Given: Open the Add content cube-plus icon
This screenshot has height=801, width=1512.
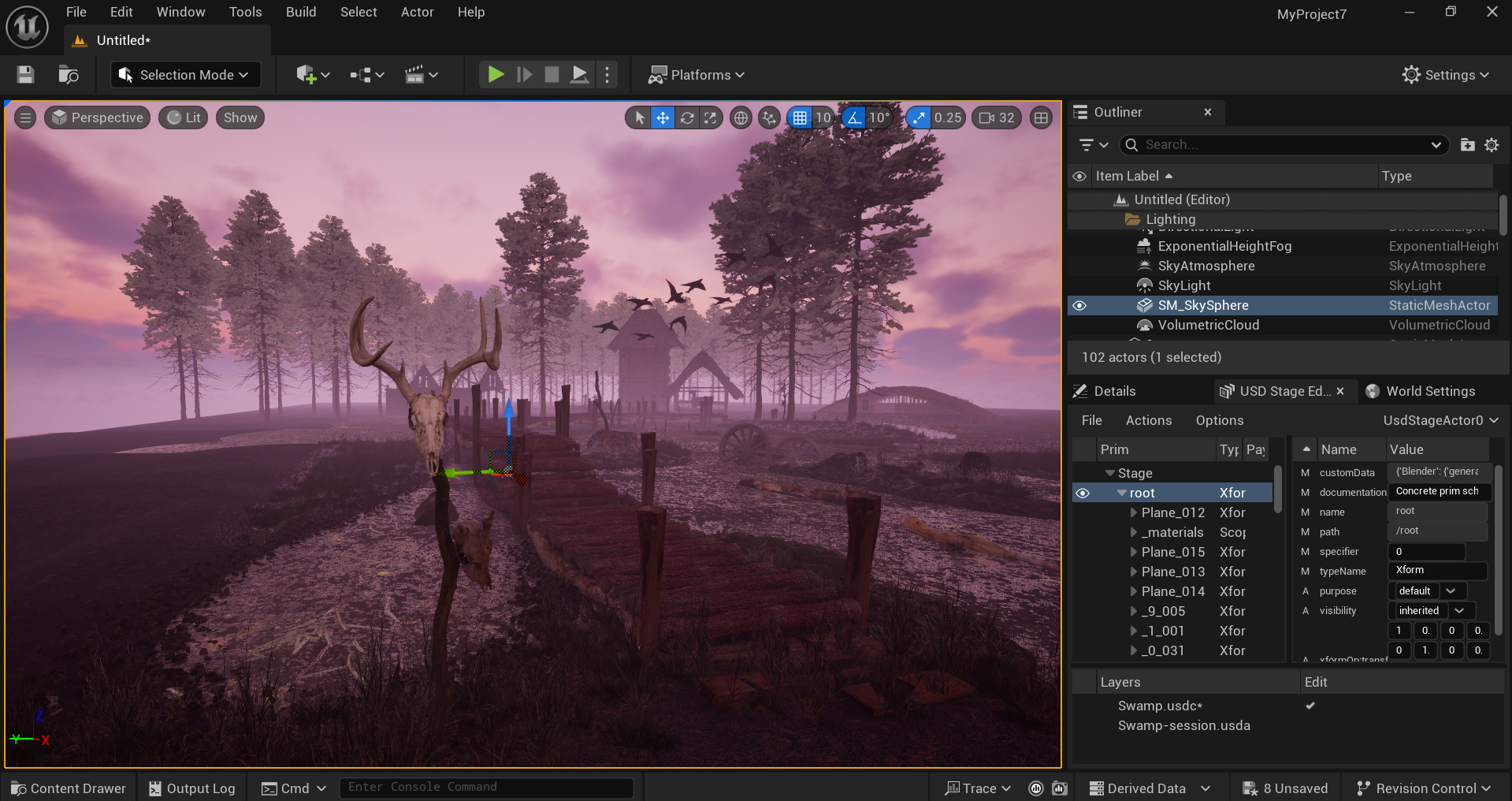Looking at the screenshot, I should pos(313,75).
